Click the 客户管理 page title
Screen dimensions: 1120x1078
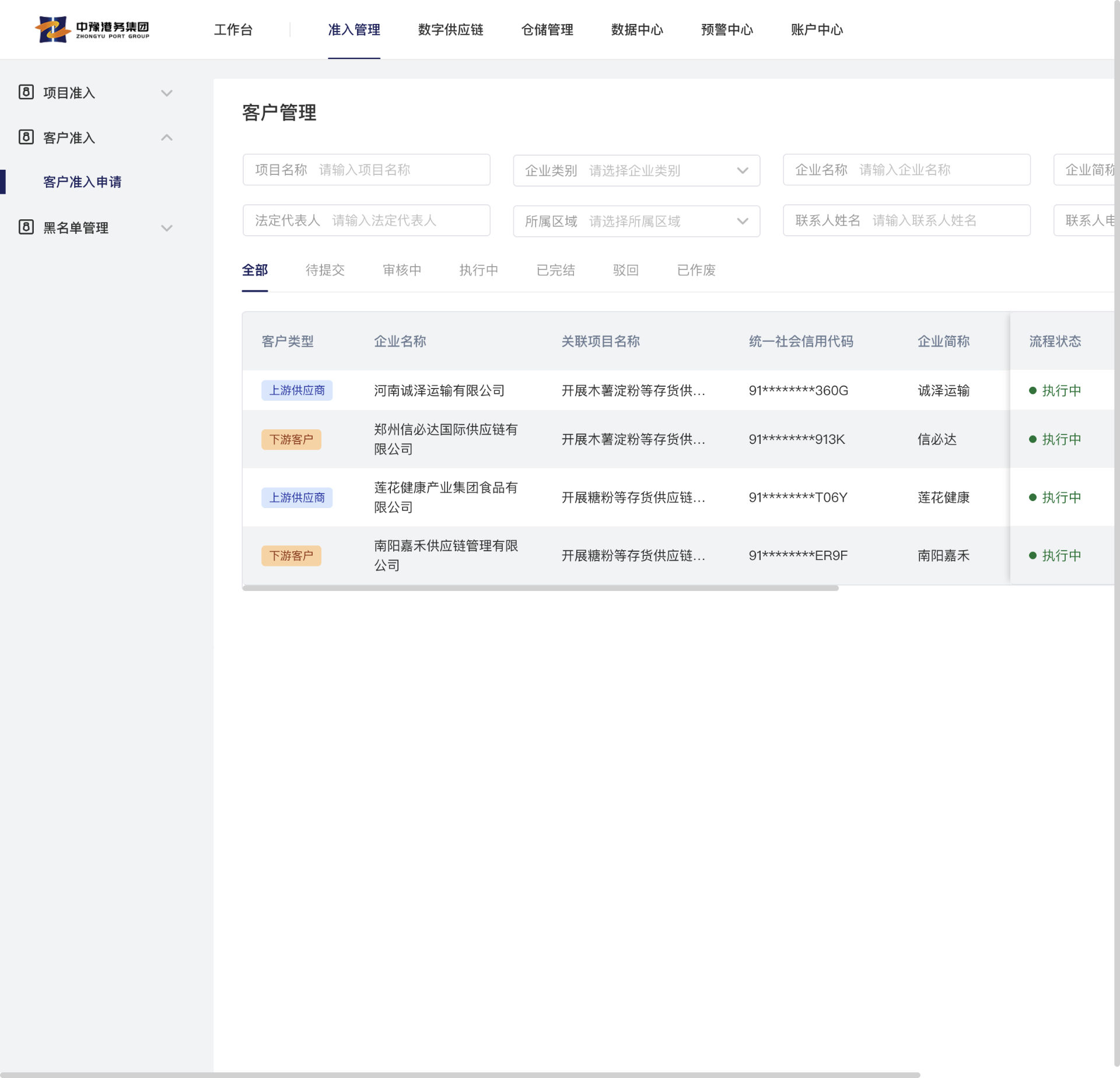(x=279, y=113)
